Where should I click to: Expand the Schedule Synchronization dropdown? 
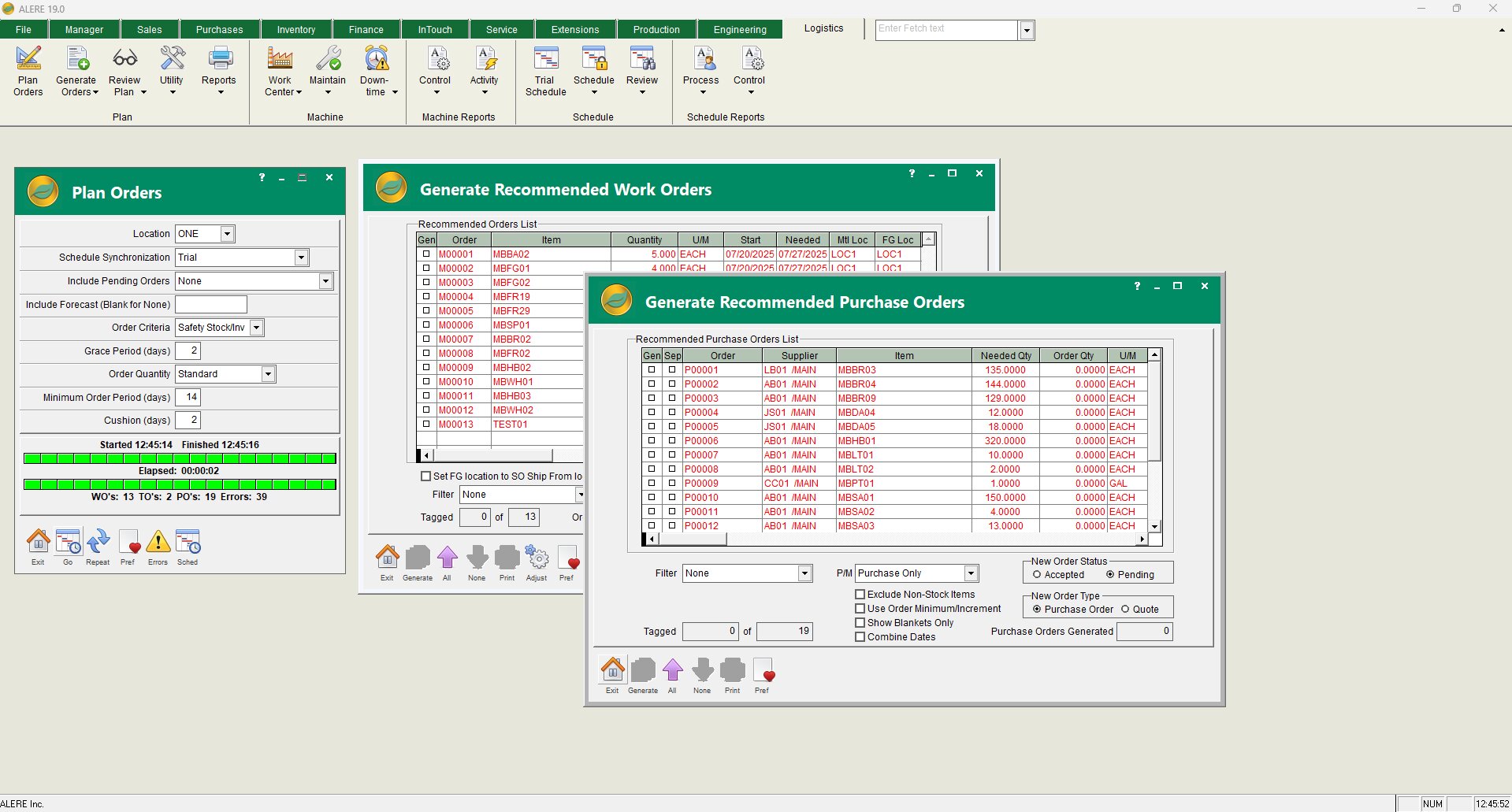pos(301,258)
